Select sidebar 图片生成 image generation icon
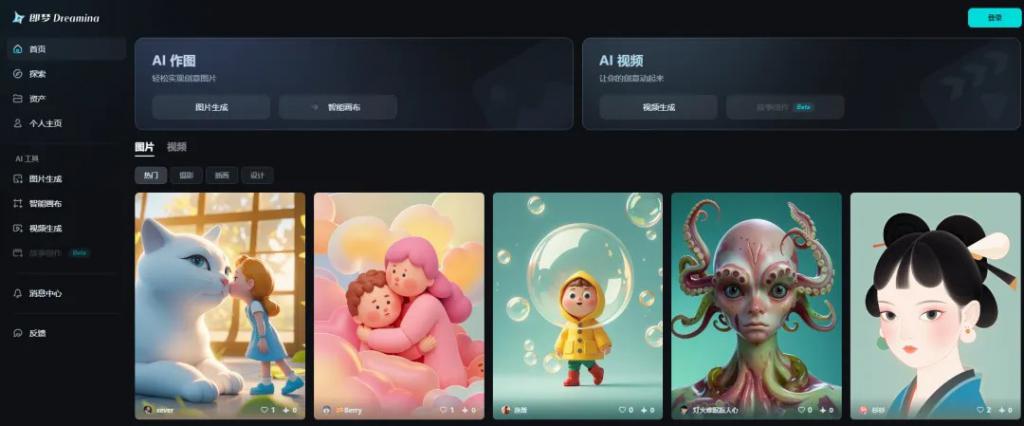 click(x=18, y=178)
